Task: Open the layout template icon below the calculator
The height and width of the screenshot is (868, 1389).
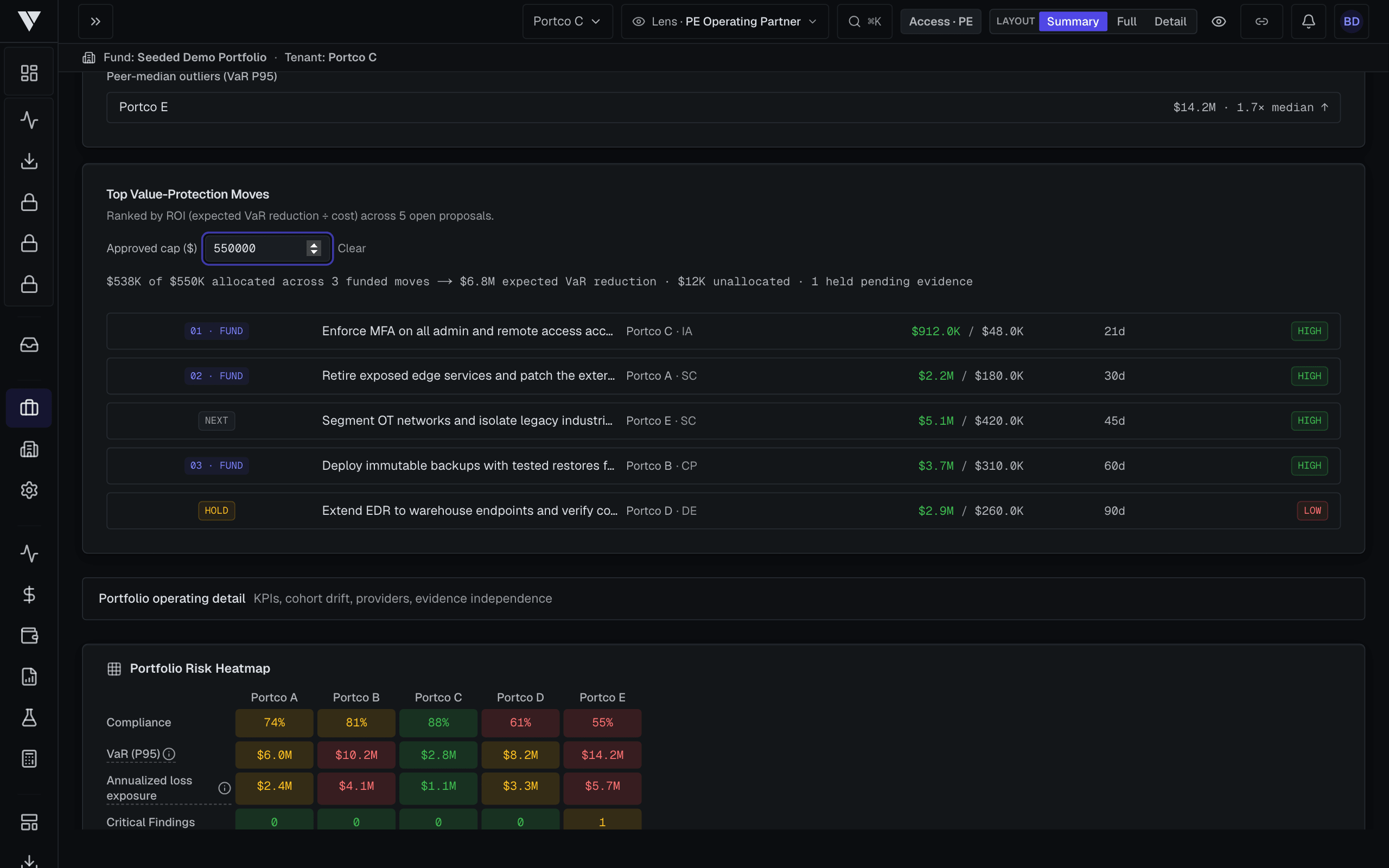Action: click(29, 822)
